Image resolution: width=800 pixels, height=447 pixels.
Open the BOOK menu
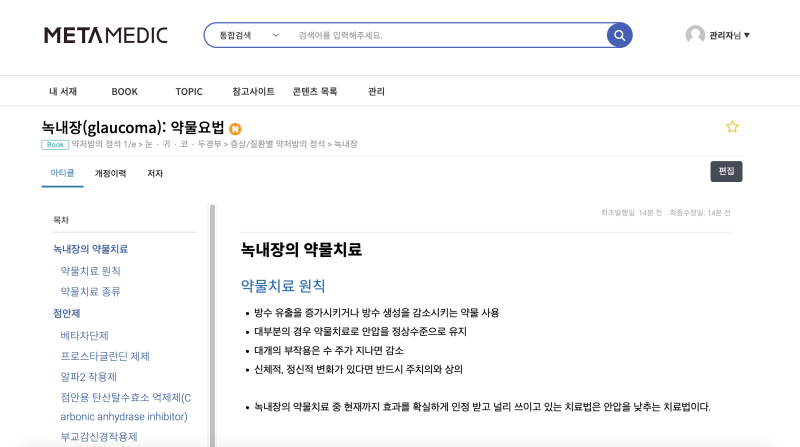pyautogui.click(x=124, y=91)
